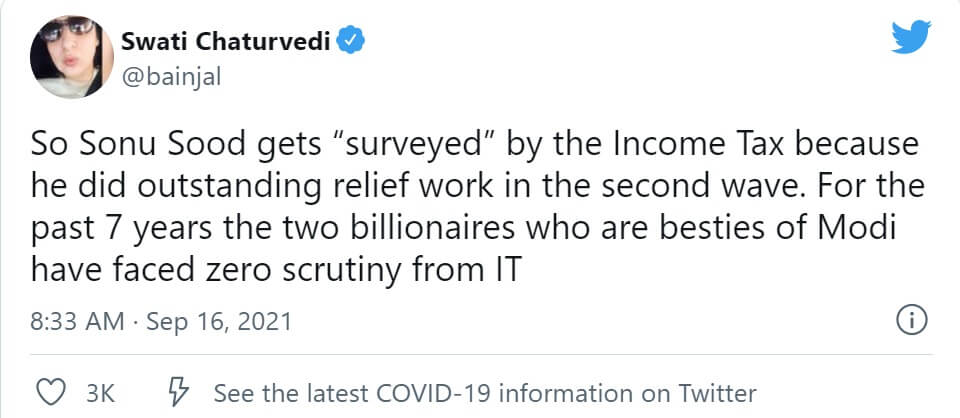Open the tweet info circle icon
The image size is (960, 418).
pyautogui.click(x=912, y=321)
